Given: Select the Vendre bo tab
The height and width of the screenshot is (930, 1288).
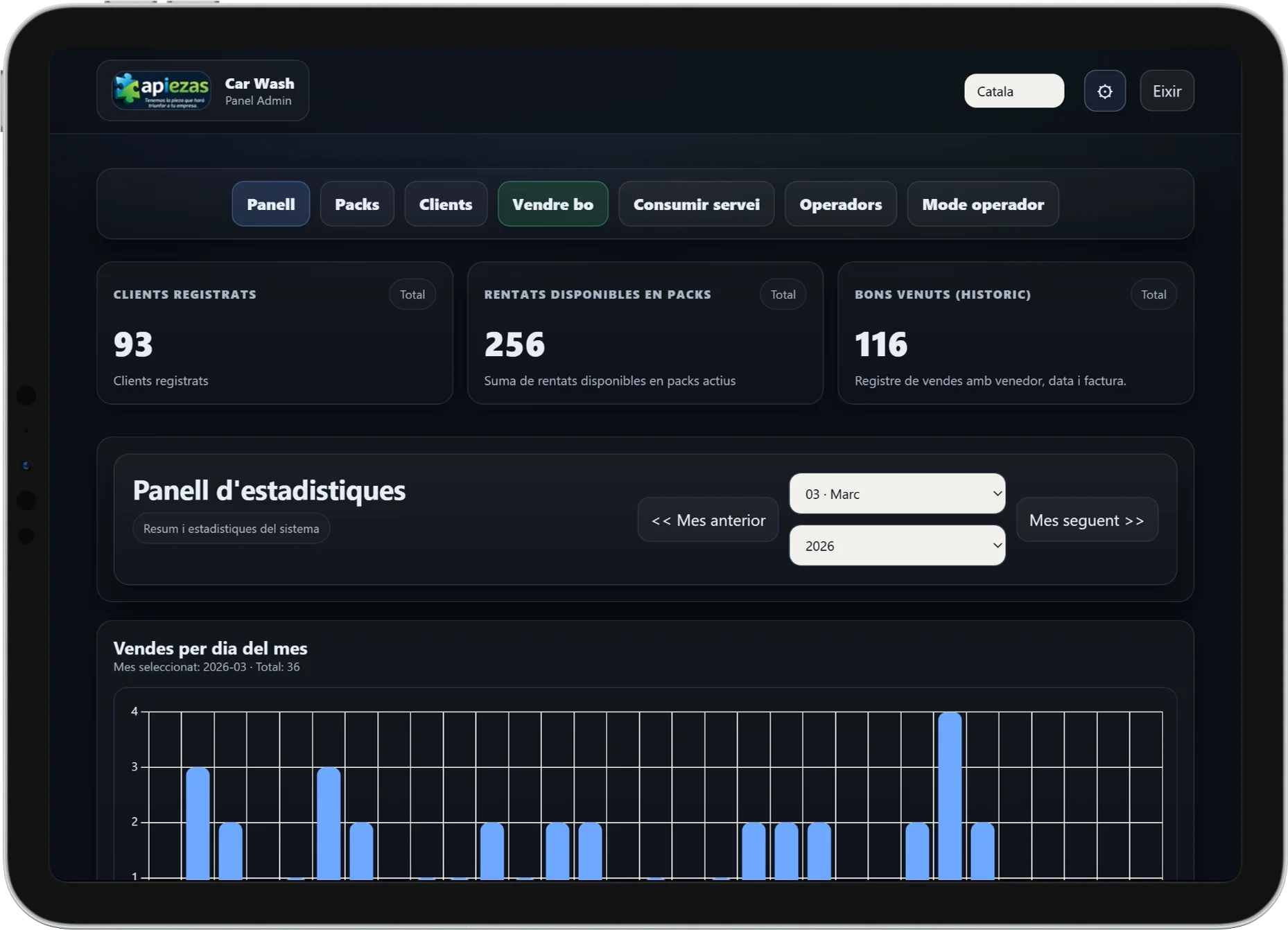Looking at the screenshot, I should 552,204.
